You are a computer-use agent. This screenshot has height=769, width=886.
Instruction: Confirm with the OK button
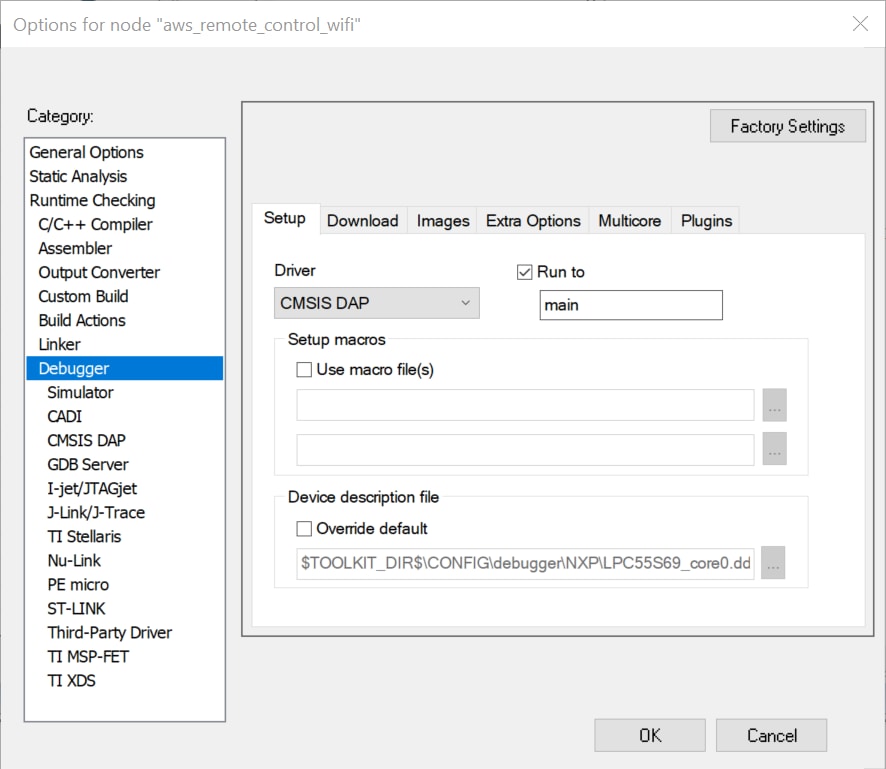tap(649, 735)
